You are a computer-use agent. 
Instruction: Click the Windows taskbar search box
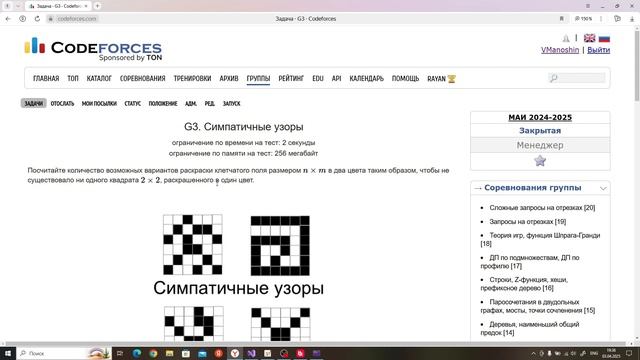point(64,353)
